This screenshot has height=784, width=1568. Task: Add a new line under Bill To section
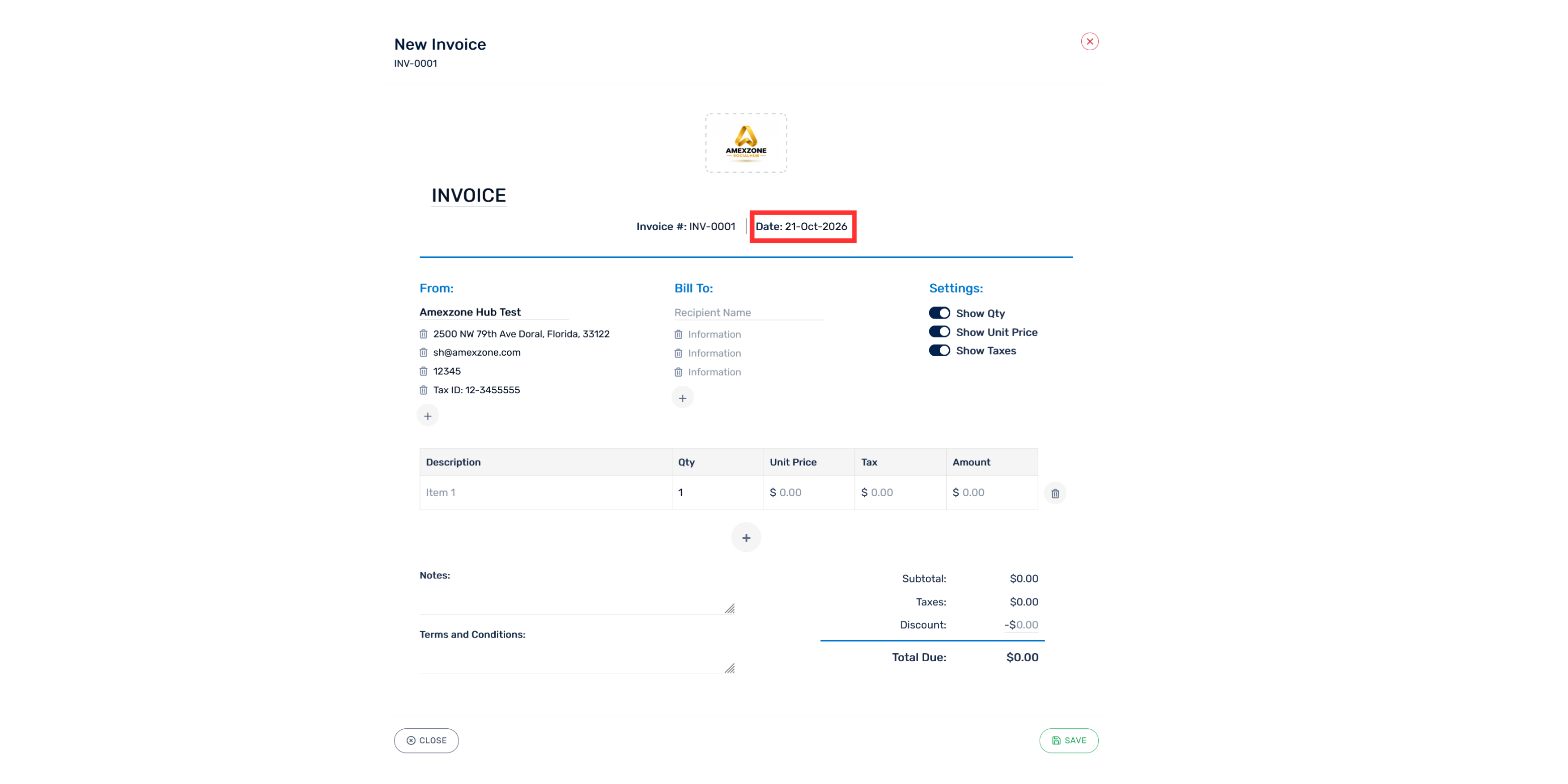point(682,397)
